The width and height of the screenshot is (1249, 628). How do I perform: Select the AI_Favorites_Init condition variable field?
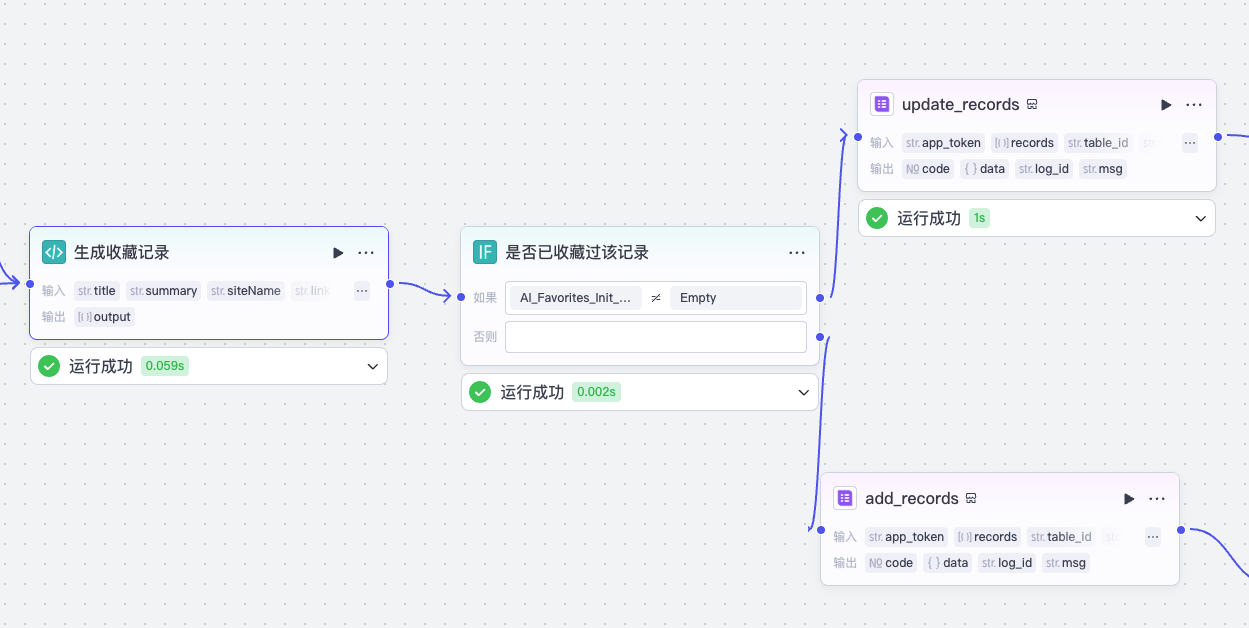click(x=574, y=298)
